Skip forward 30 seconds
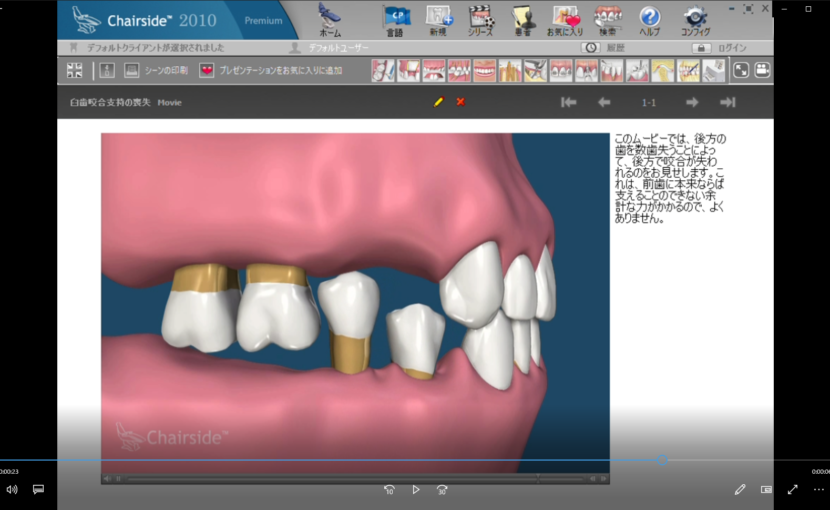This screenshot has width=830, height=510. coord(442,490)
